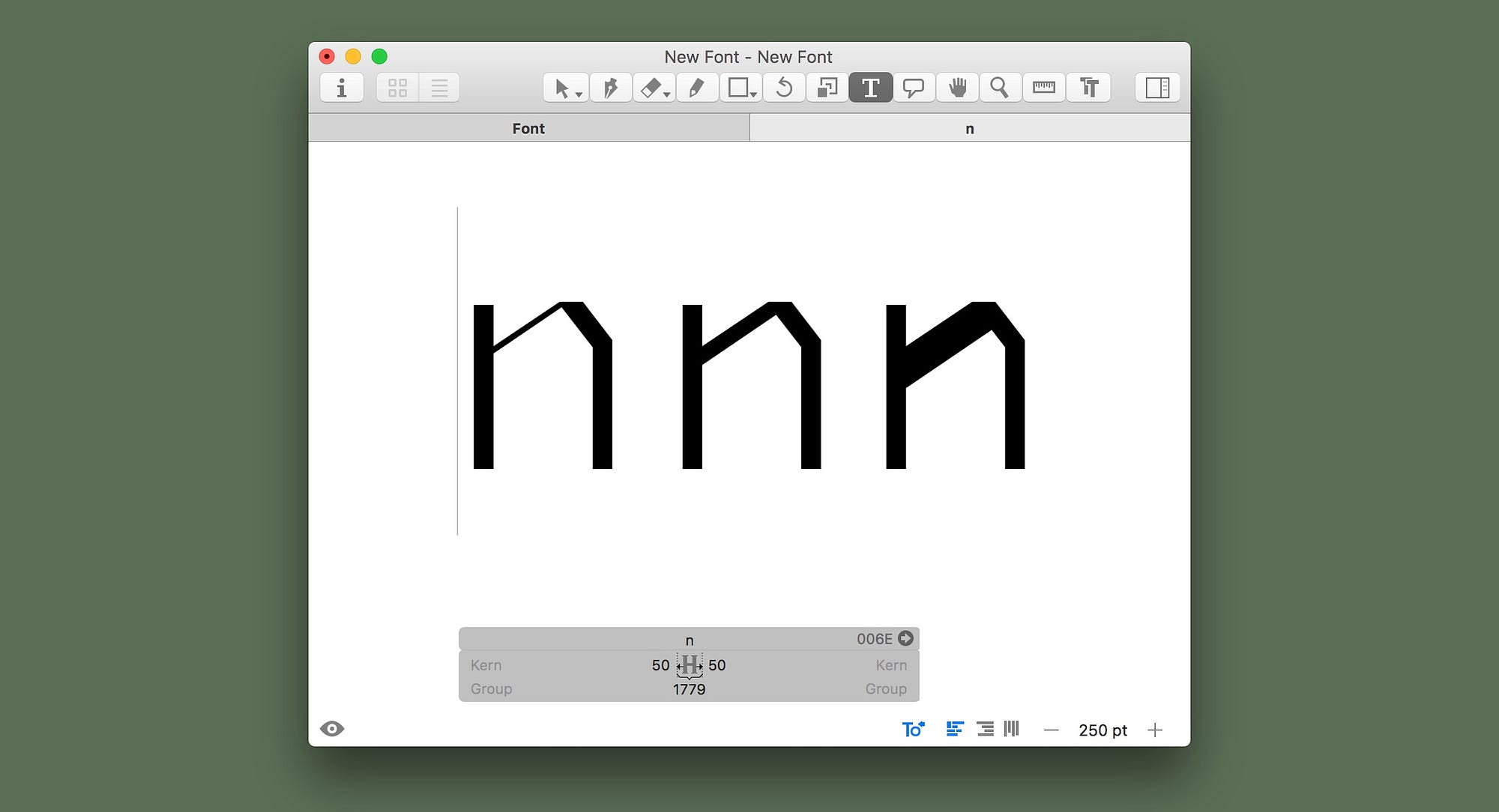
Task: Click the 006E unicode arrow button
Action: (x=905, y=638)
